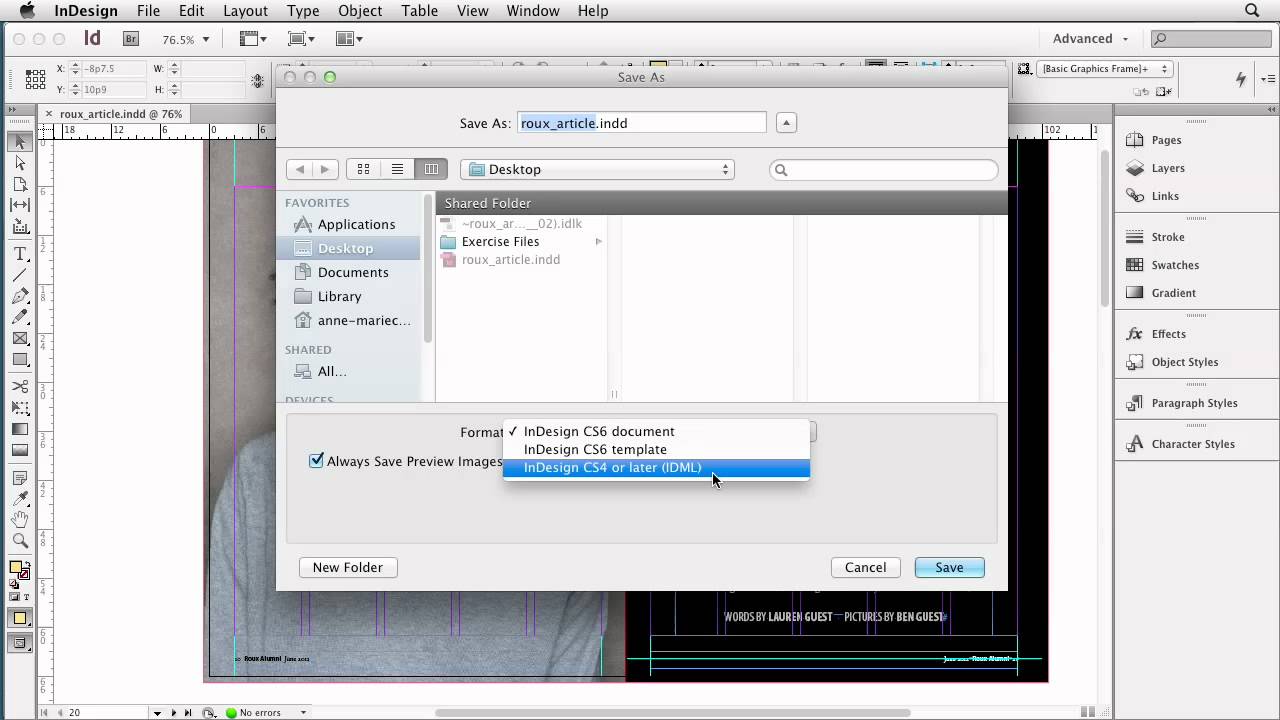
Task: Switch file browser to column view
Action: (431, 169)
